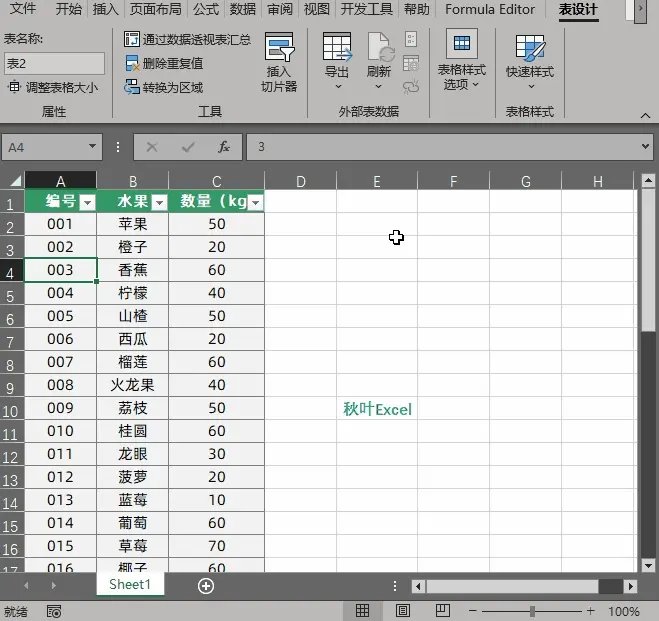The height and width of the screenshot is (621, 659).
Task: Click horizontal scrollbar left arrow
Action: click(418, 586)
